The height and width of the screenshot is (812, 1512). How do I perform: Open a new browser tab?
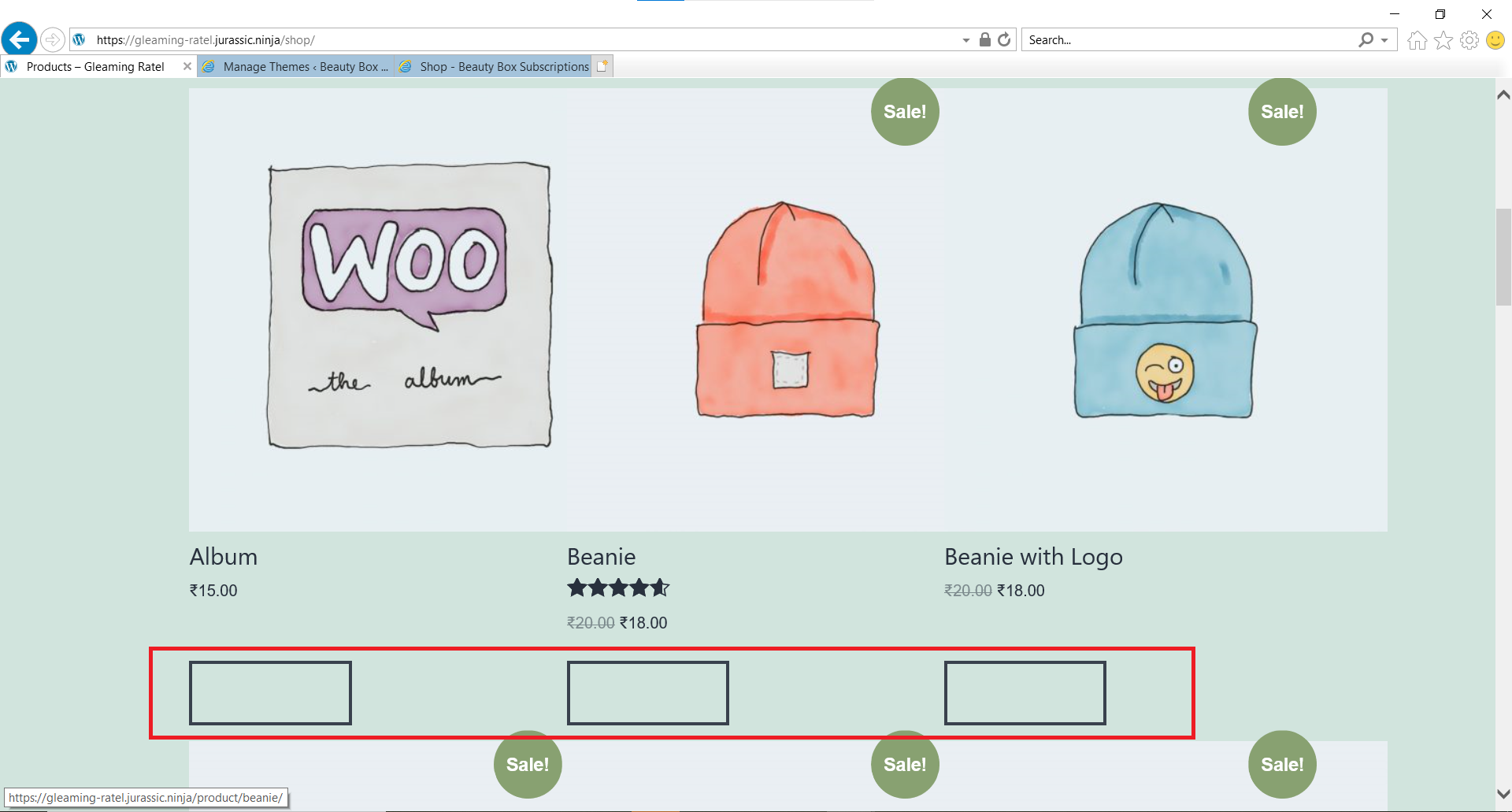602,66
